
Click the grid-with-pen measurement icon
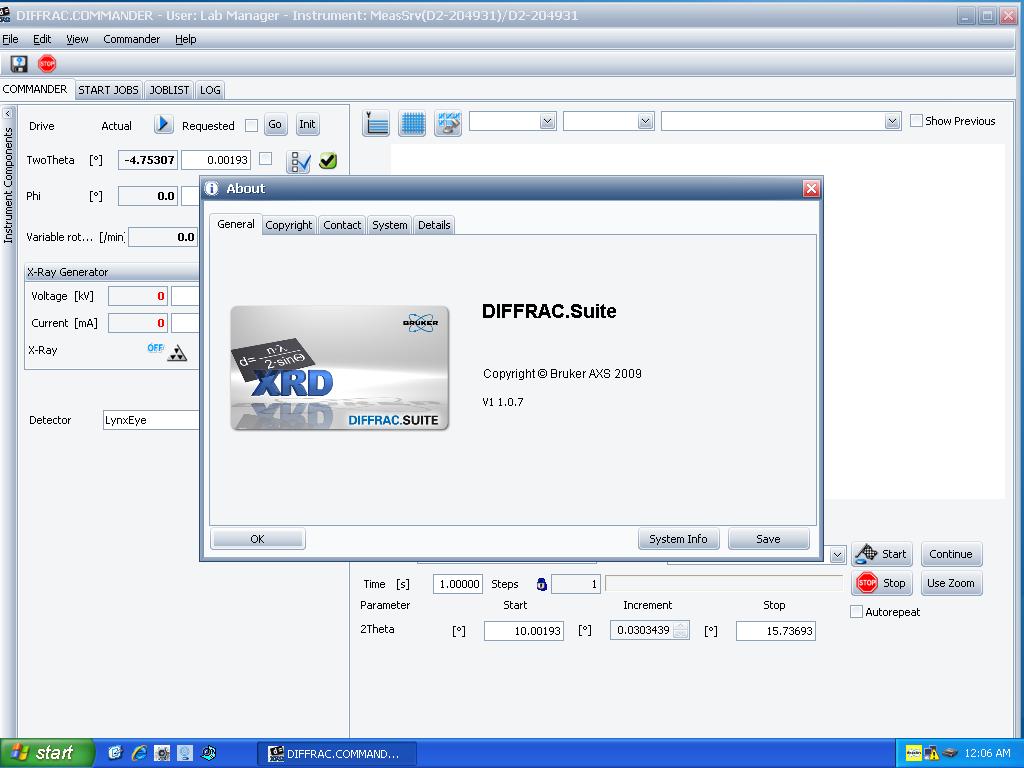[x=447, y=122]
